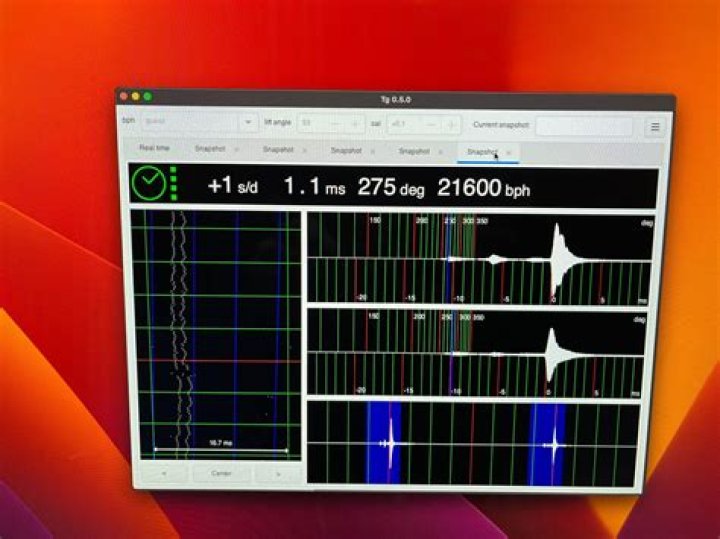The image size is (720, 539).
Task: Switch to the Real time tab
Action: [155, 149]
